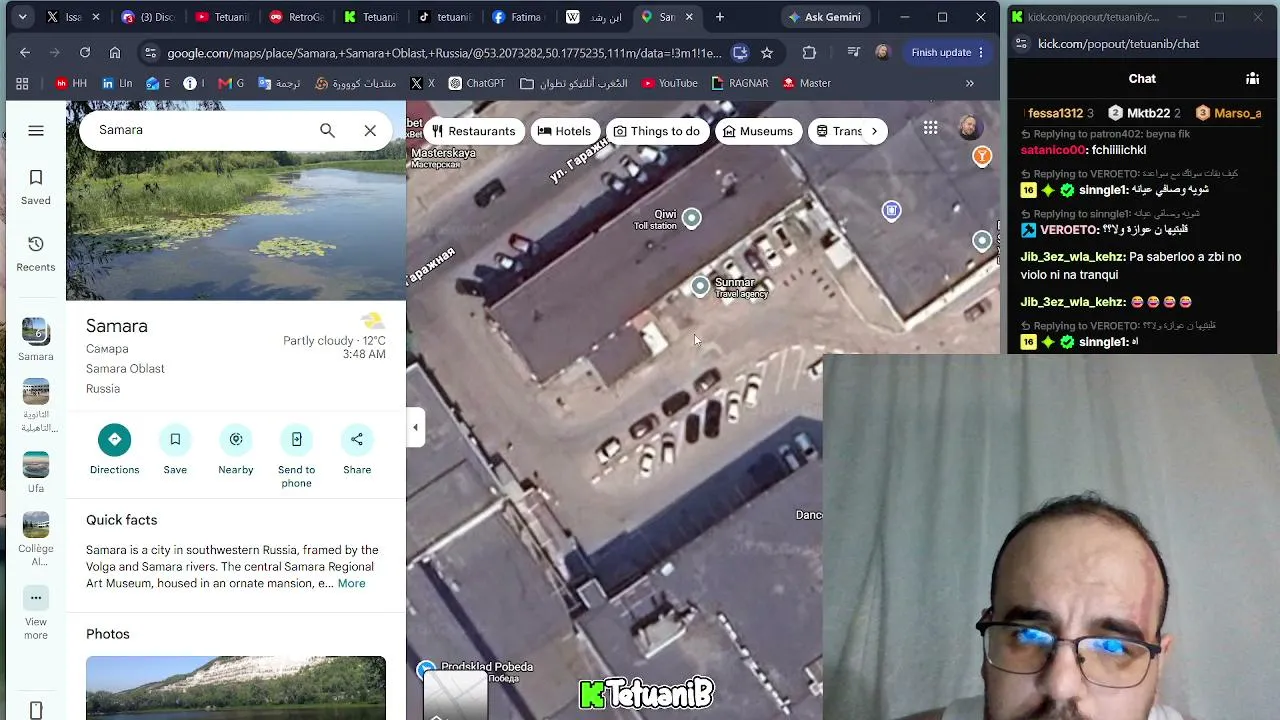Open Recents in the Maps sidebar
The height and width of the screenshot is (720, 1280).
tap(36, 253)
